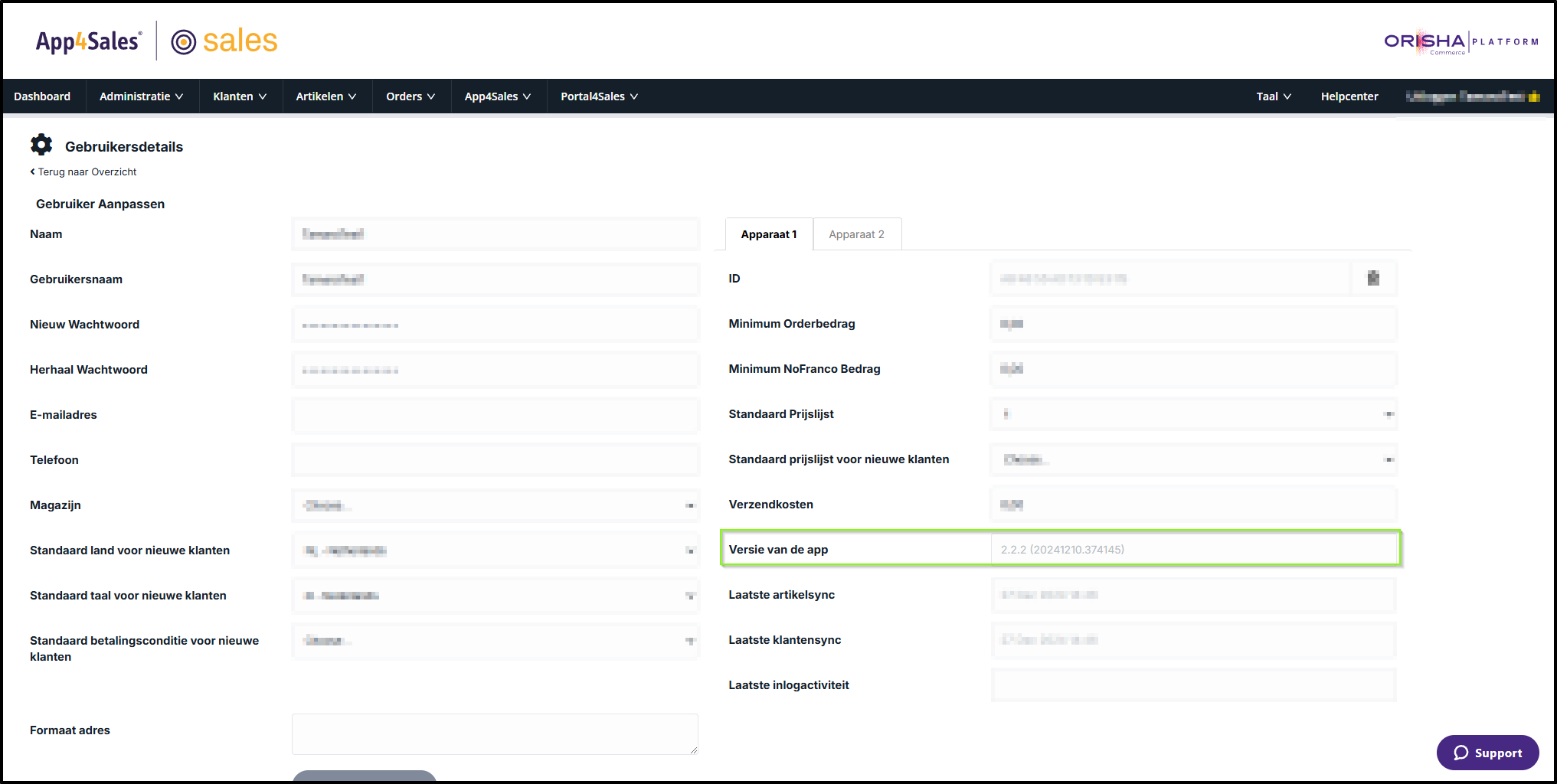1557x784 pixels.
Task: Click the Laatste klantensync field
Action: pyautogui.click(x=1194, y=640)
